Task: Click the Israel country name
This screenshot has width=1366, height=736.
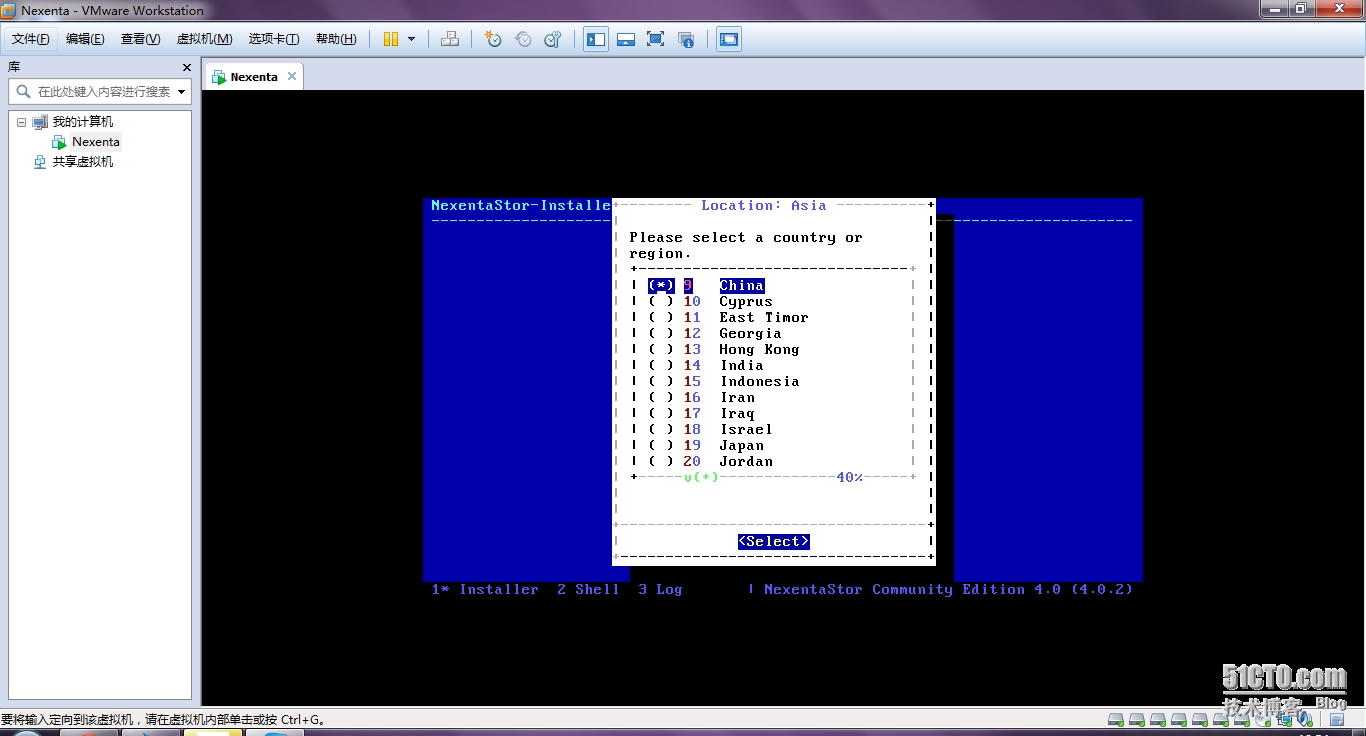Action: point(746,430)
